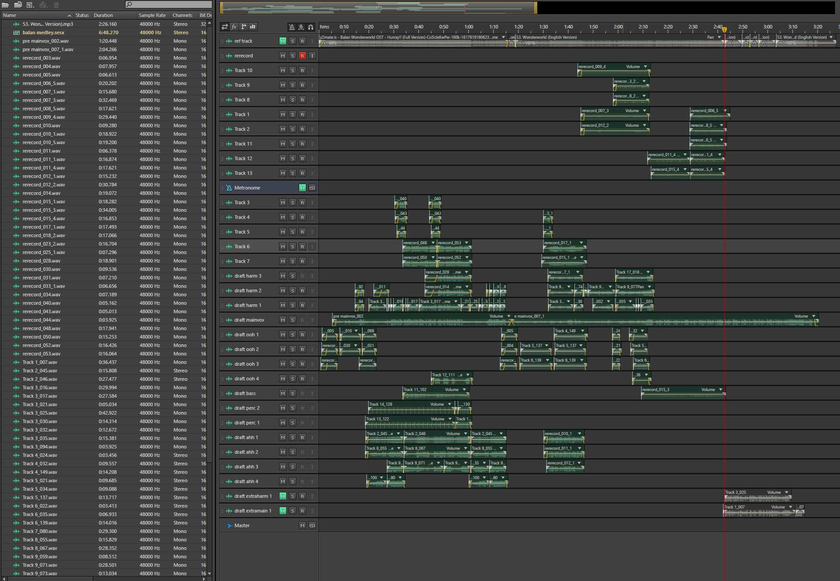Viewport: 840px width, 581px height.
Task: Sort files by Status column header
Action: coord(82,16)
